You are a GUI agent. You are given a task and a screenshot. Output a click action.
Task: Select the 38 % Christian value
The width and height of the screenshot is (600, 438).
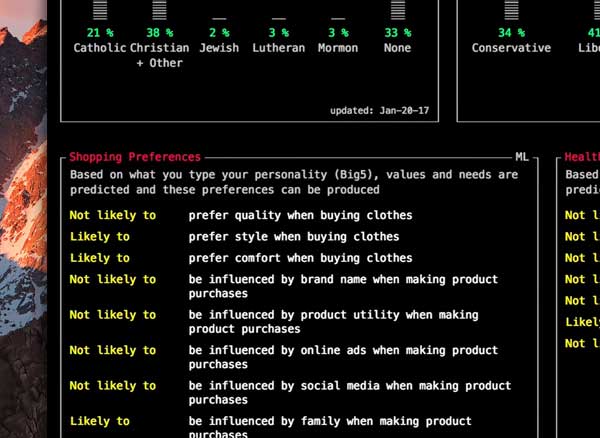click(160, 33)
